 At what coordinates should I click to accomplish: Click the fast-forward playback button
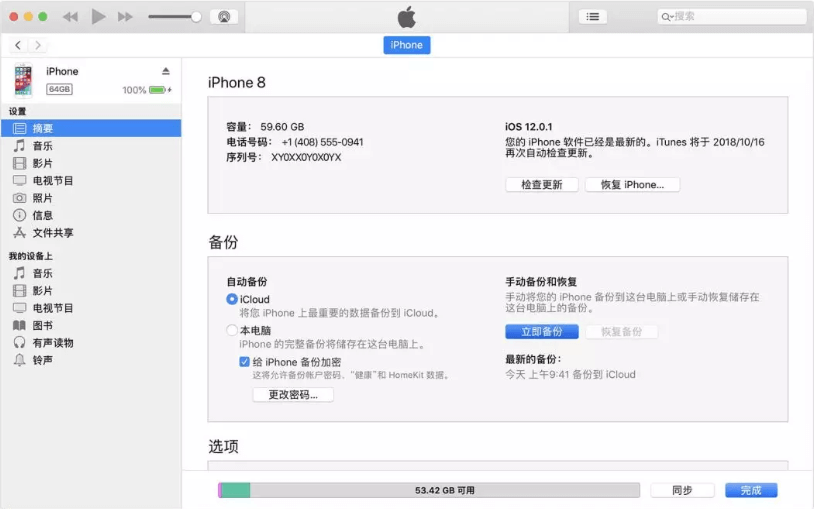[125, 17]
